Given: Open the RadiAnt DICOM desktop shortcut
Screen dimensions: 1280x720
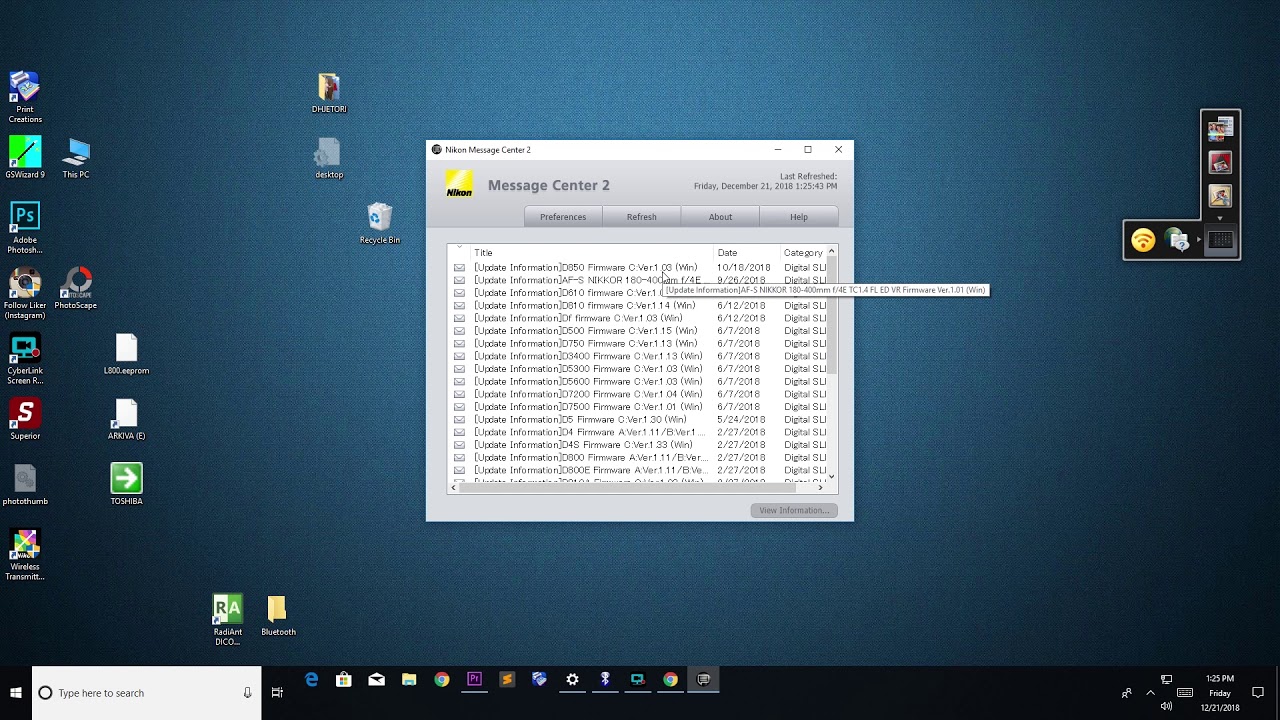Looking at the screenshot, I should tap(227, 620).
